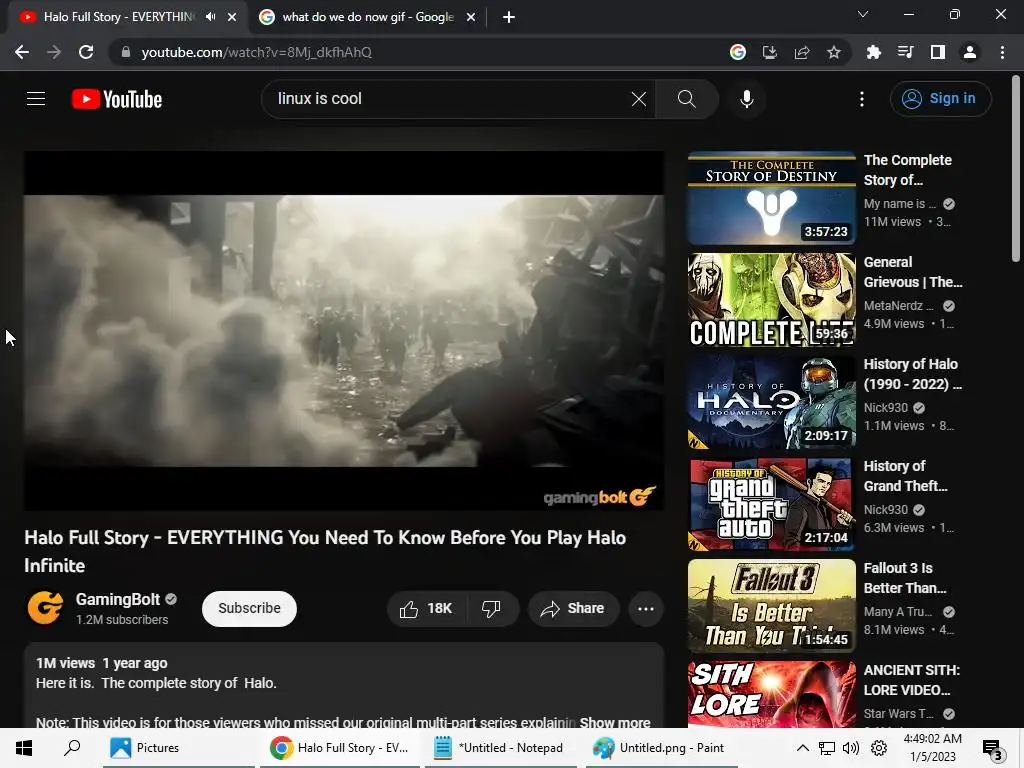Open General Grievous Complete Life thumbnail
Viewport: 1024px width, 768px height.
(771, 300)
